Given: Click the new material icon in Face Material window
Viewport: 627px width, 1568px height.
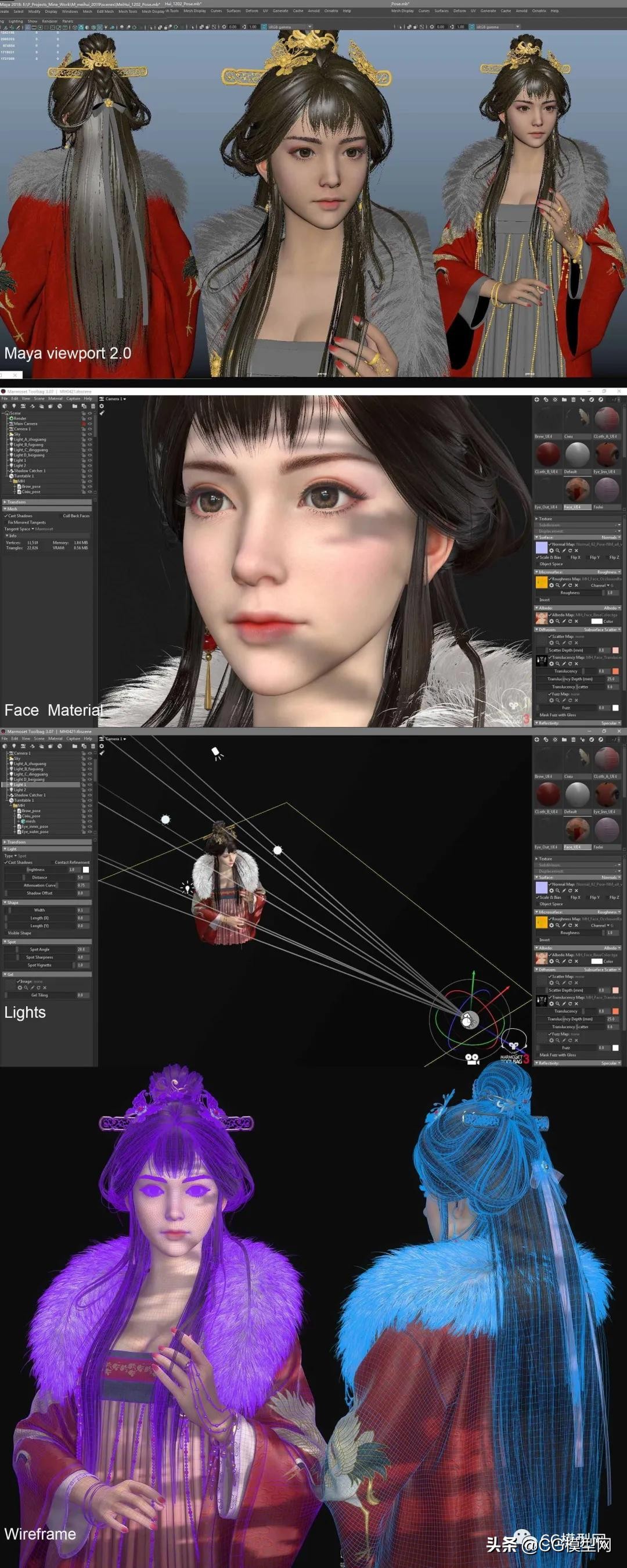Looking at the screenshot, I should pos(537,400).
